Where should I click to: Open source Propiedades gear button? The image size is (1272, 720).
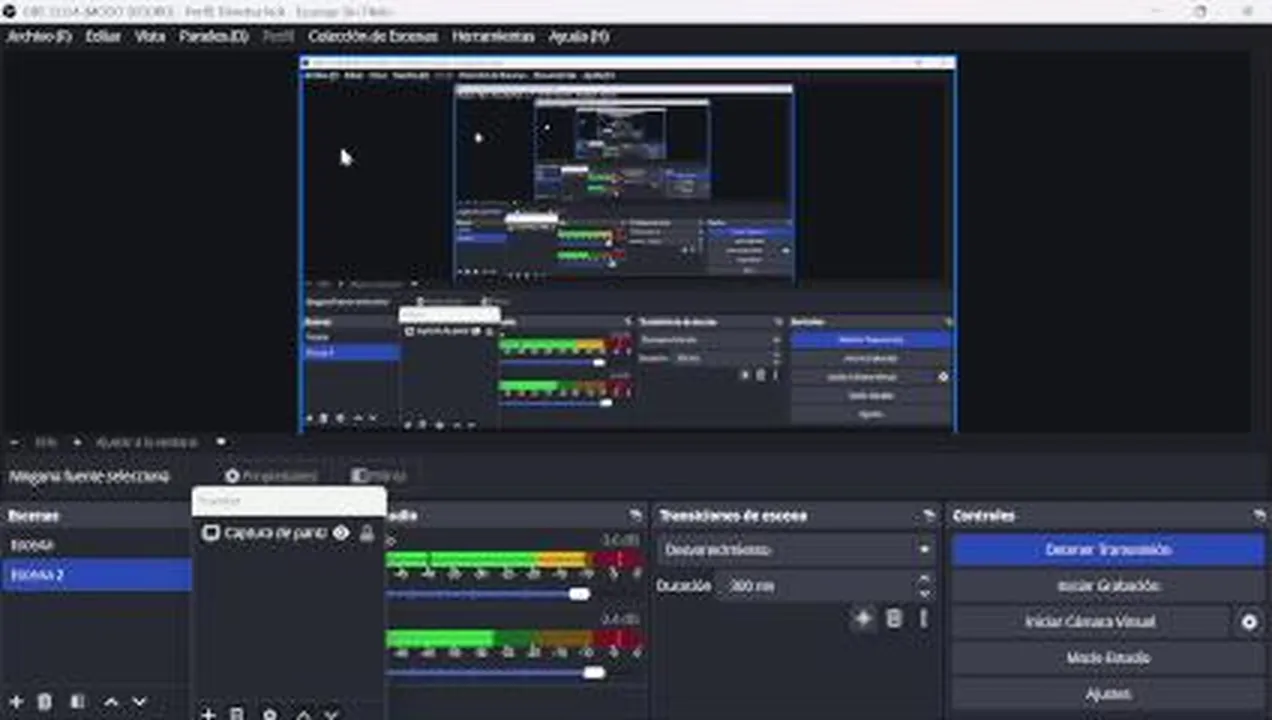tap(271, 476)
